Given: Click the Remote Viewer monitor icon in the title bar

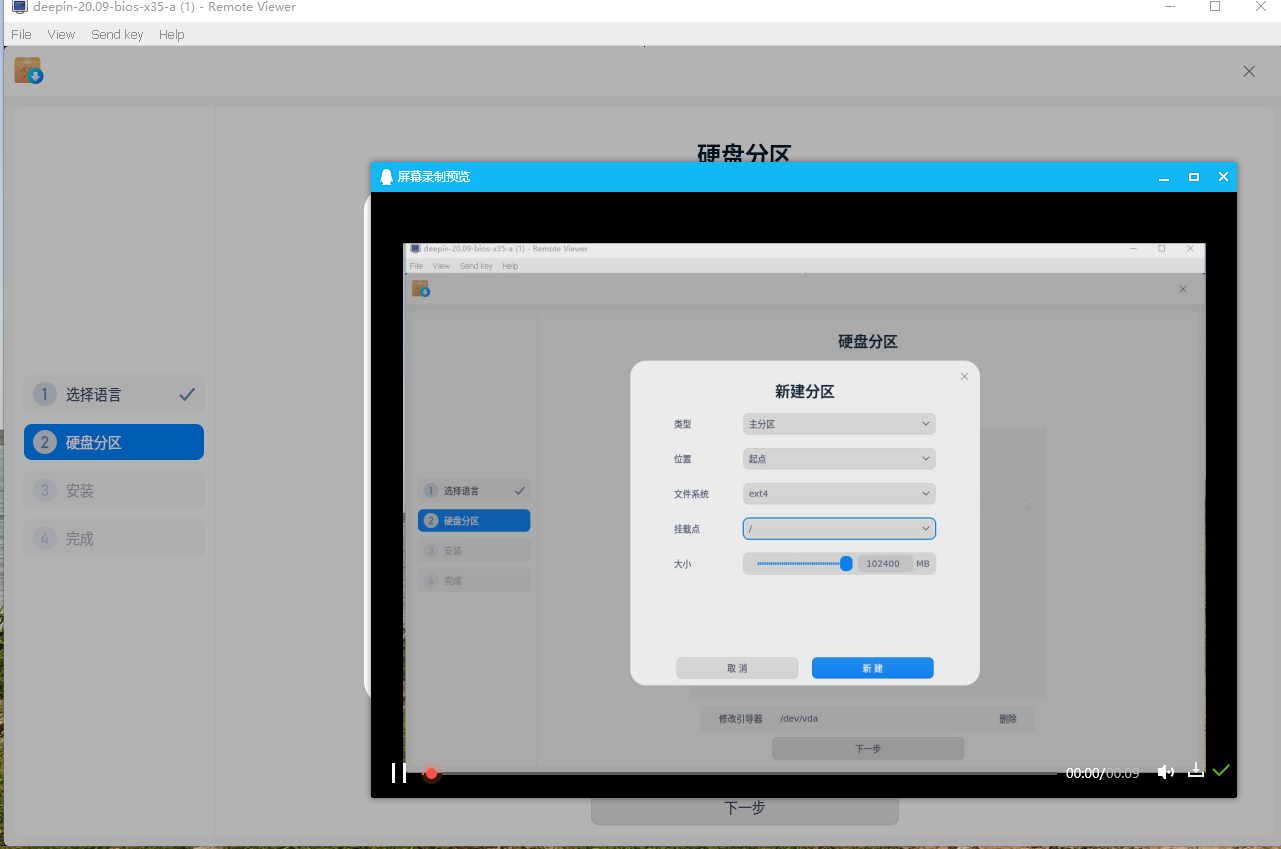Looking at the screenshot, I should click(19, 7).
